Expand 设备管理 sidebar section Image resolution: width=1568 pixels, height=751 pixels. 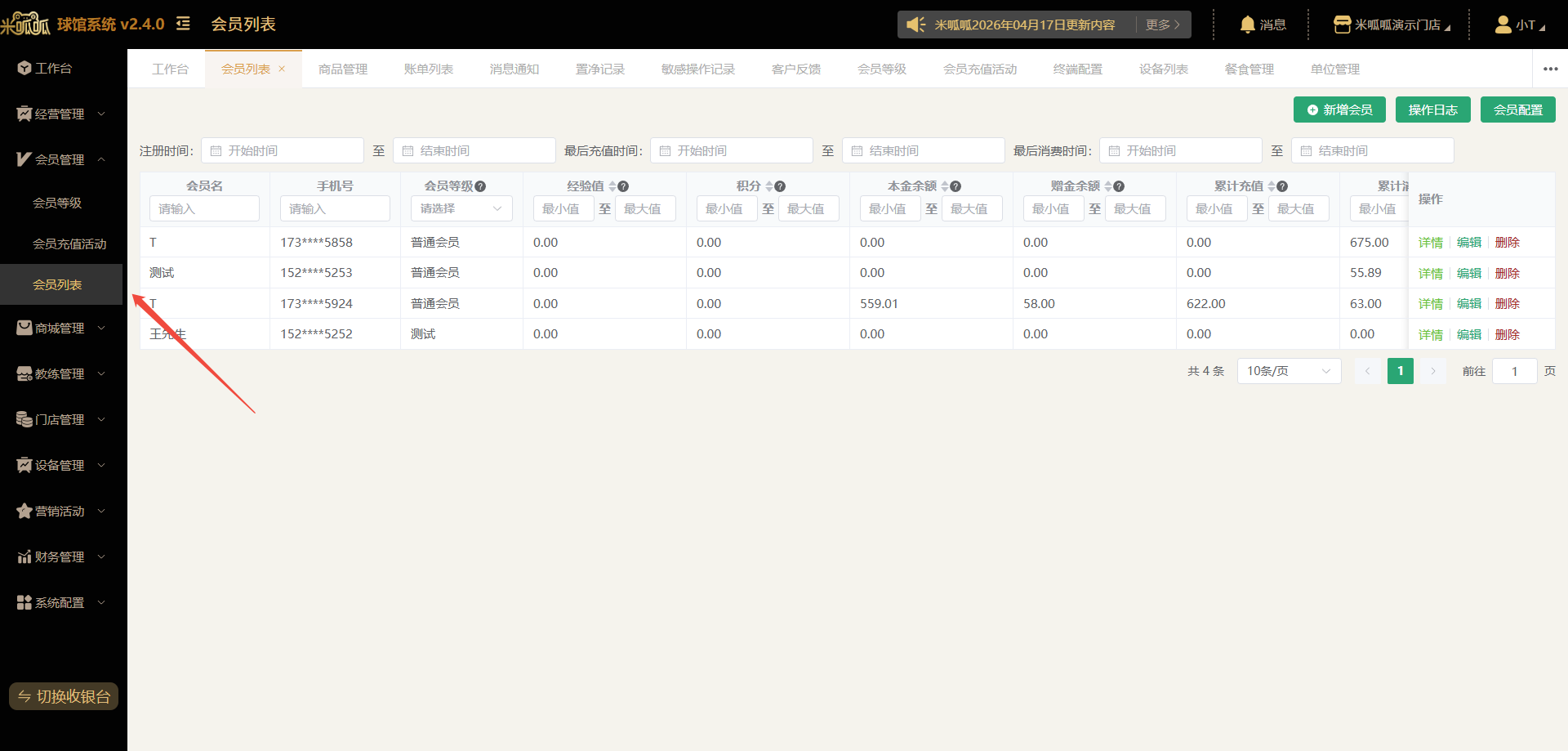click(61, 465)
